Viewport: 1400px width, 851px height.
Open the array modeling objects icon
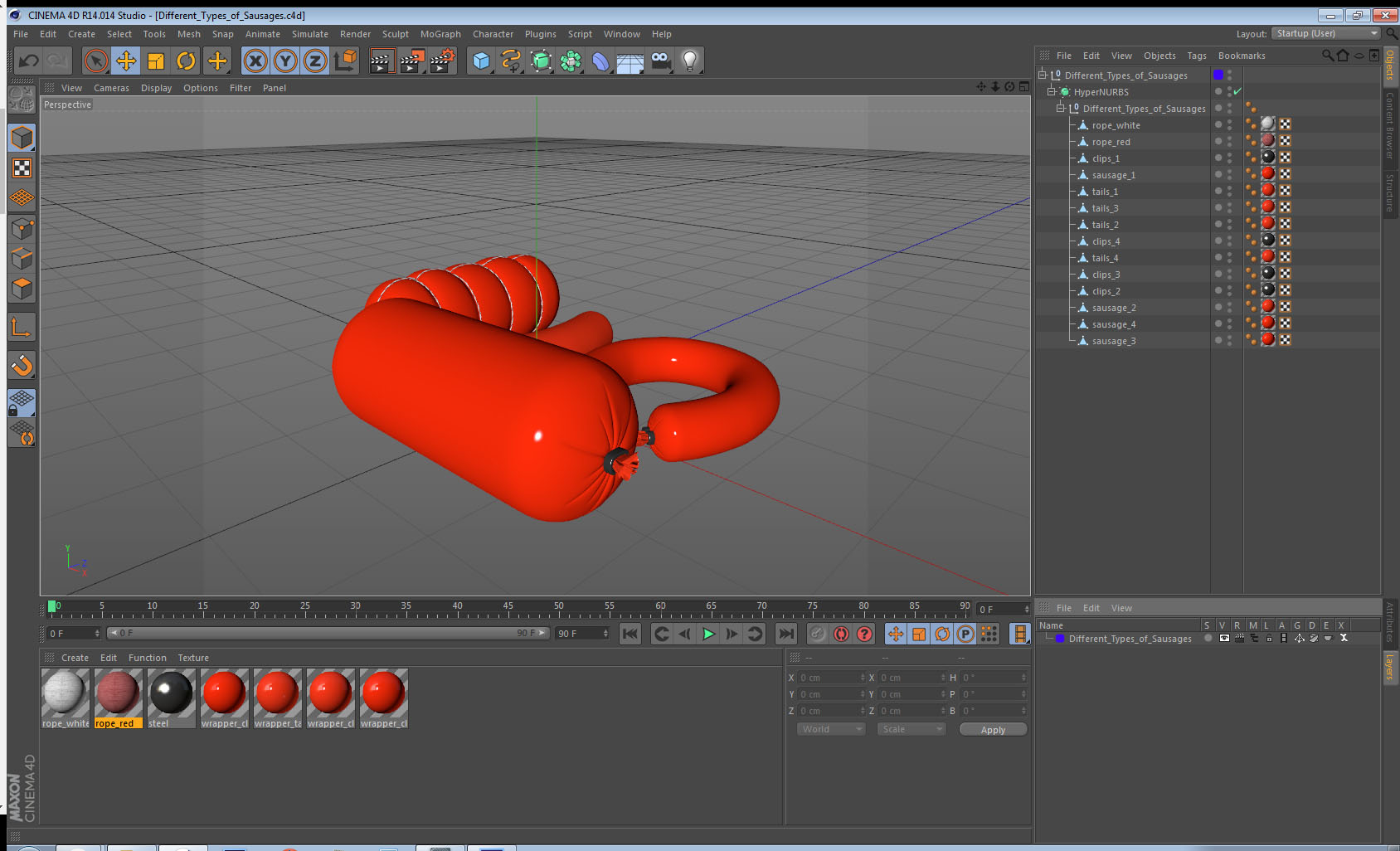pos(571,61)
